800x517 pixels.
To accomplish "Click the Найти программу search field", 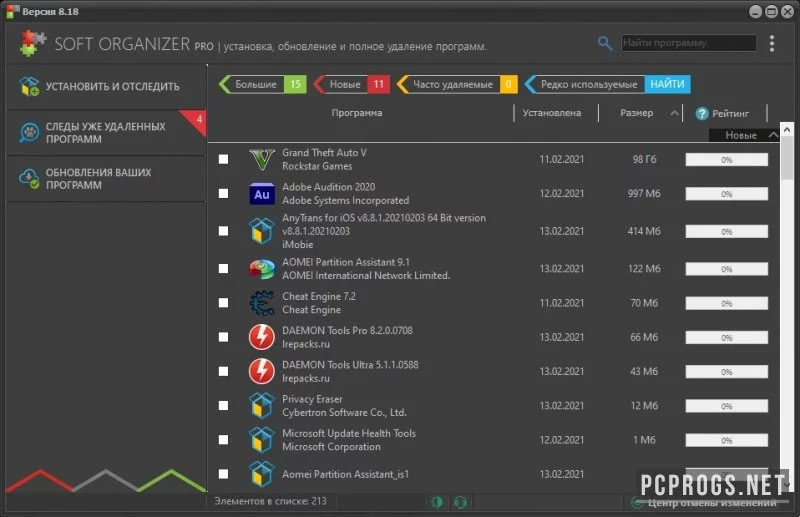I will [689, 43].
